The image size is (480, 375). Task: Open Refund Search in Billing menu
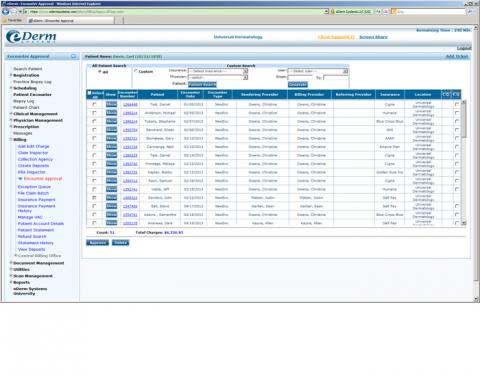(32, 237)
